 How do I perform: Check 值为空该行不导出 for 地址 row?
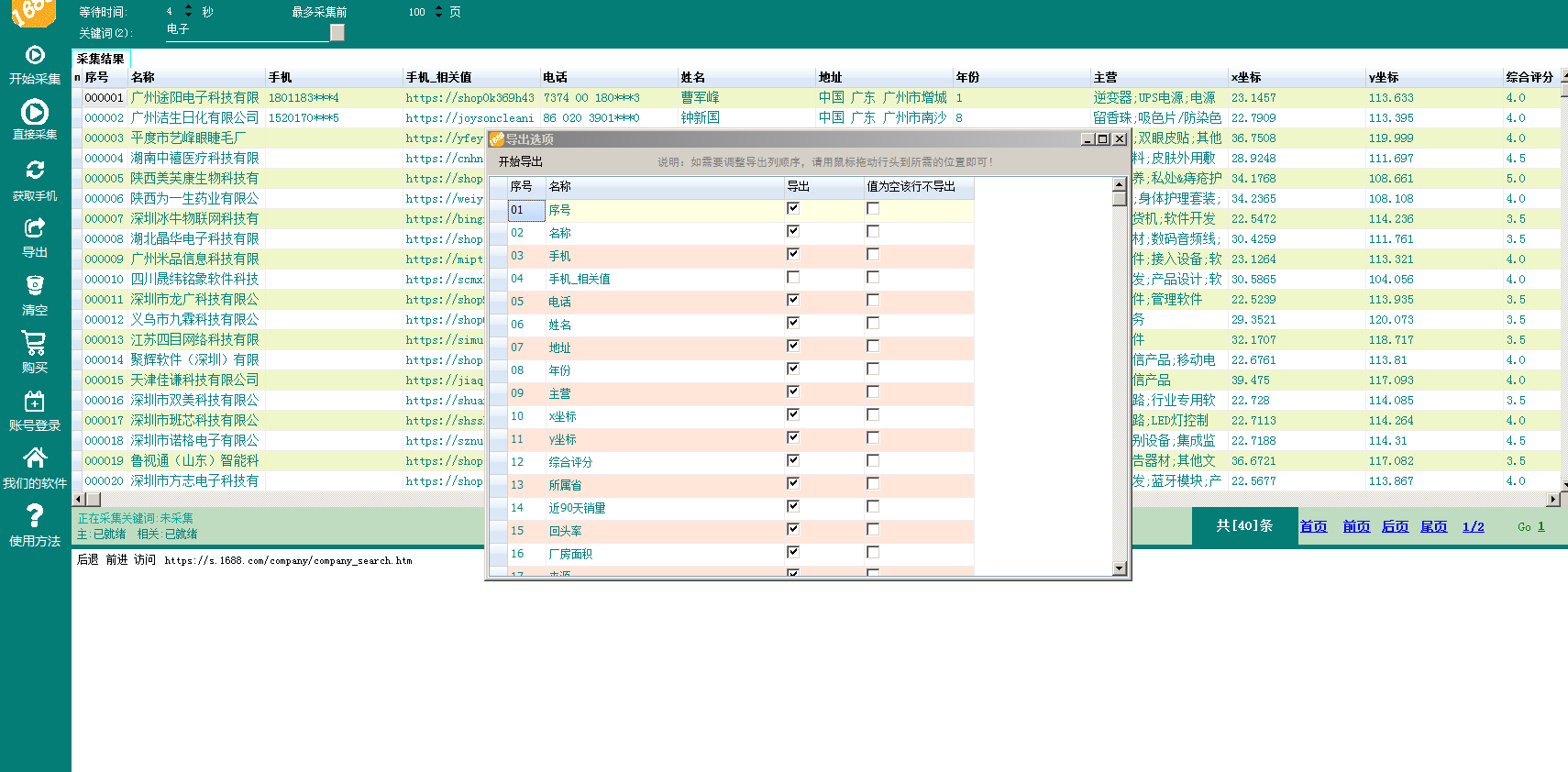873,346
